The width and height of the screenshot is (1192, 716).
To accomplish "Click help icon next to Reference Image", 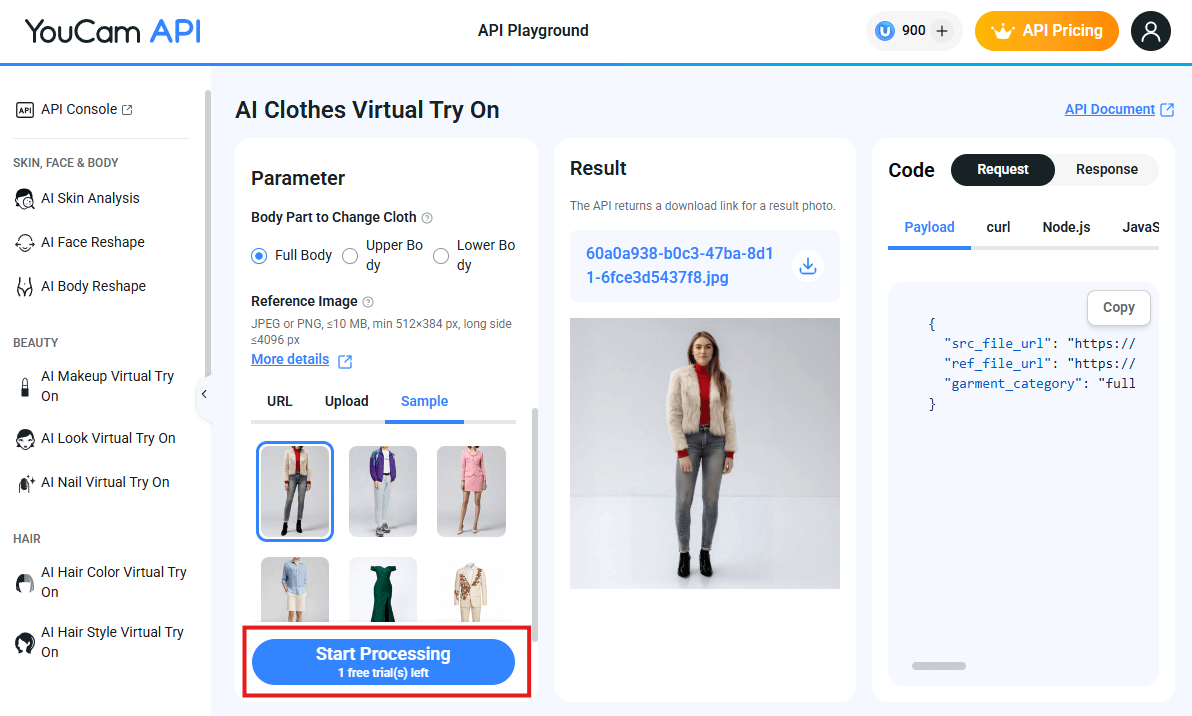I will tap(368, 302).
